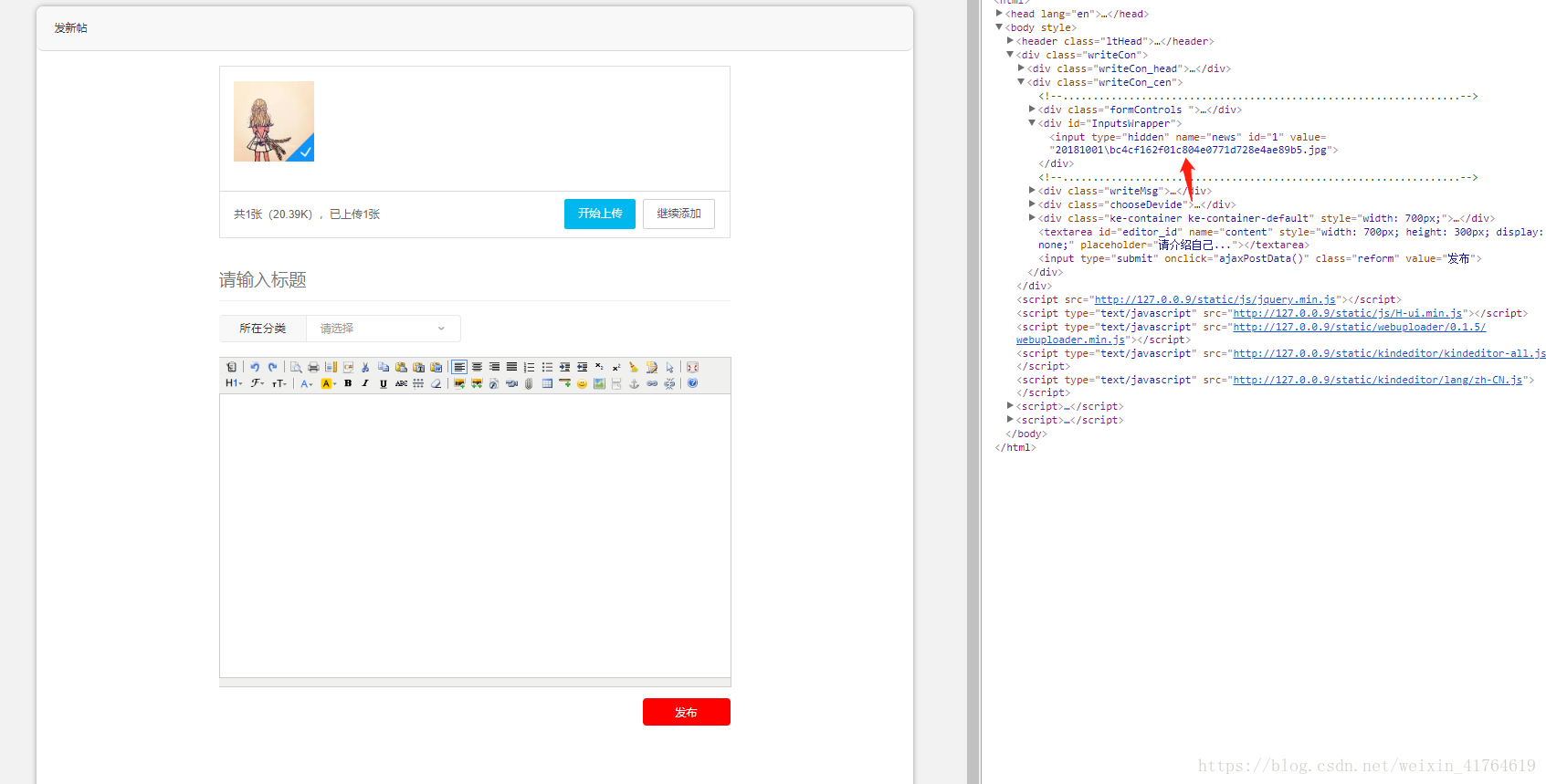Justify text fully
Image resolution: width=1546 pixels, height=784 pixels.
click(x=511, y=367)
